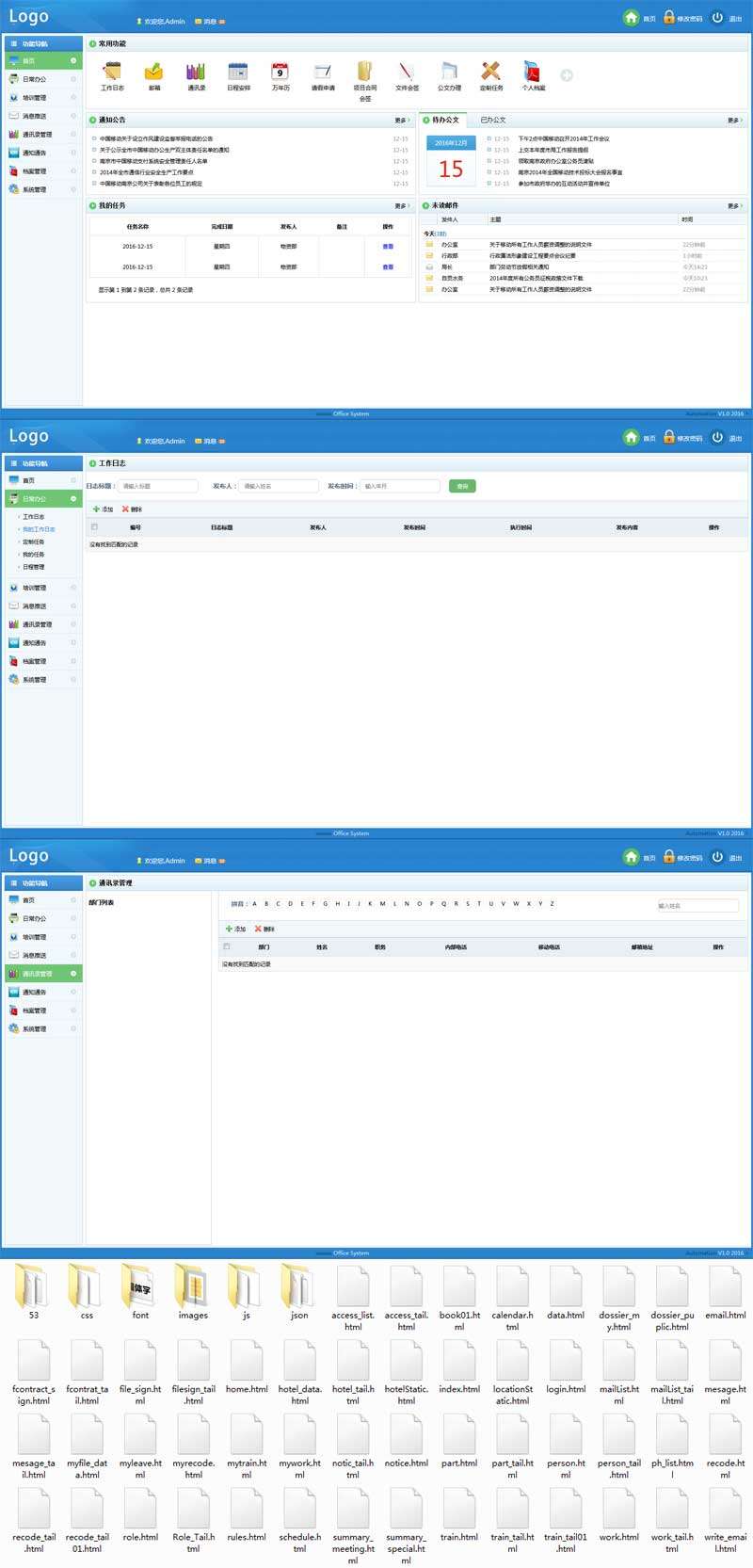The image size is (753, 1568).
Task: Expand 更多 in the 我的任务 panel
Action: (x=402, y=206)
